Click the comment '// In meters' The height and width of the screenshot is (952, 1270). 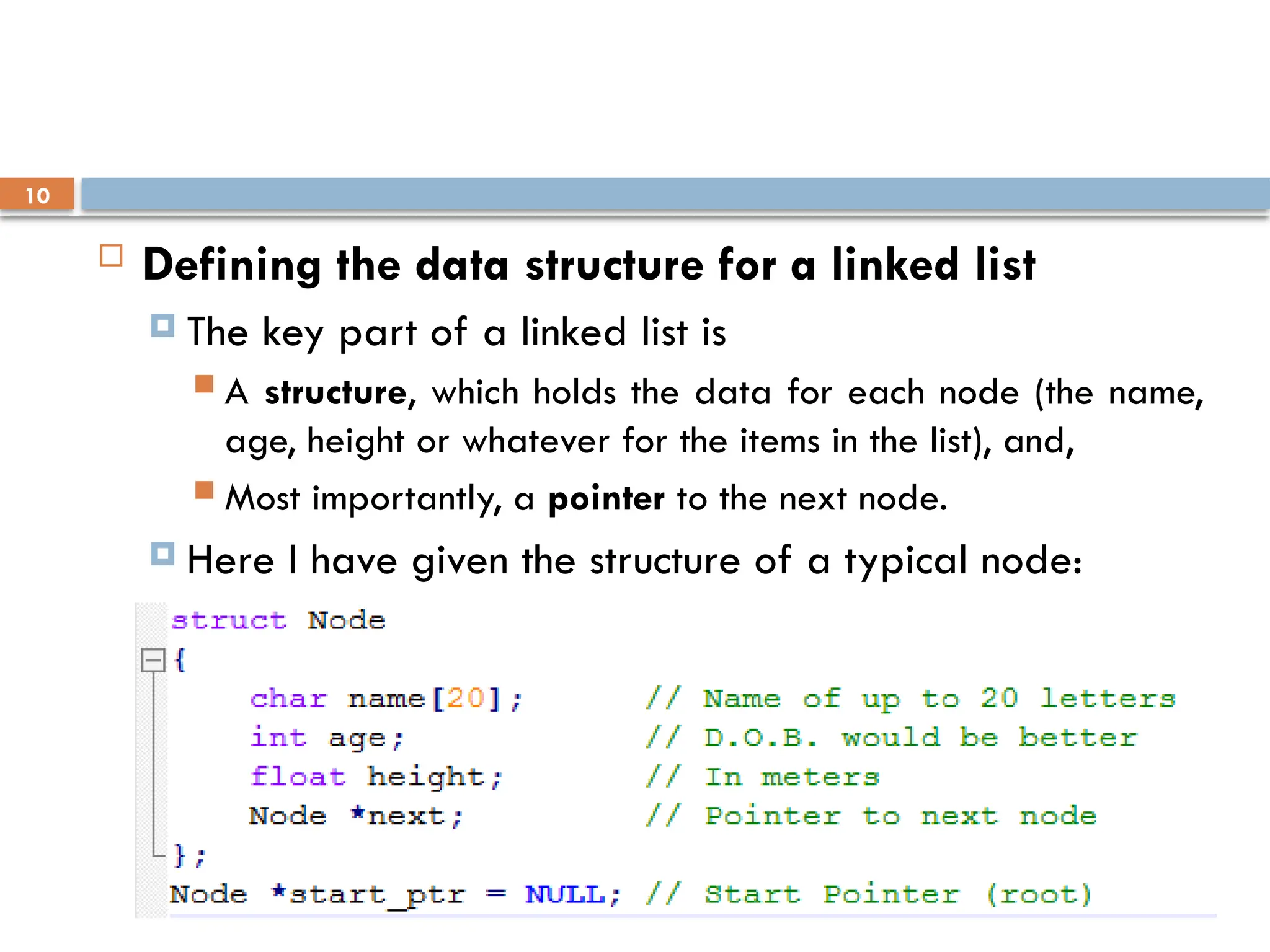pos(762,777)
